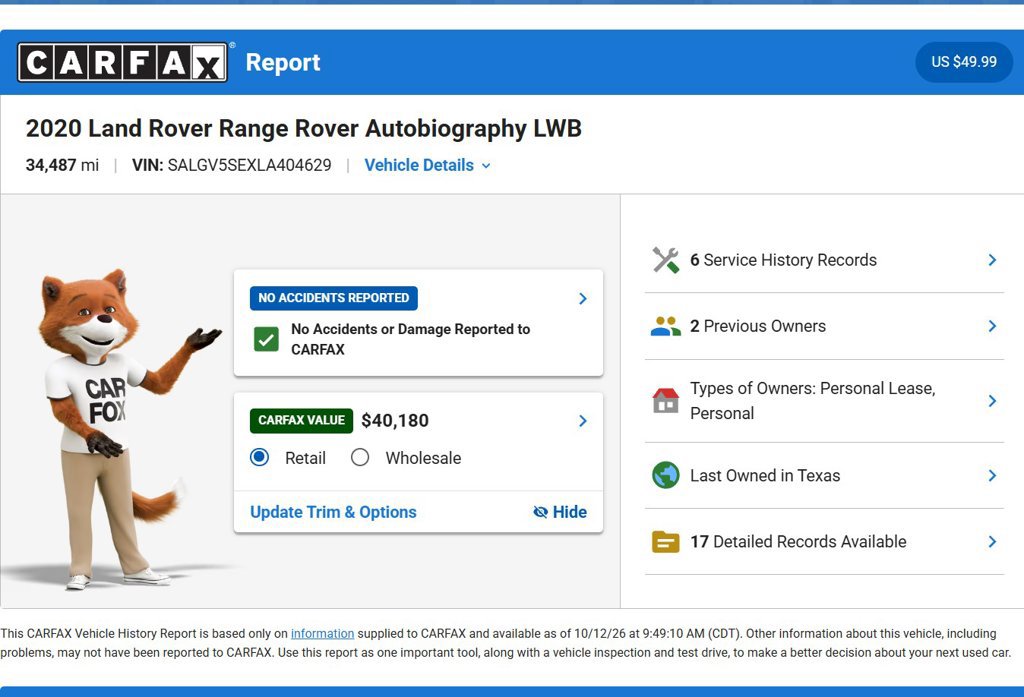Expand 2 Previous Owners arrow
This screenshot has height=697, width=1024.
[992, 326]
